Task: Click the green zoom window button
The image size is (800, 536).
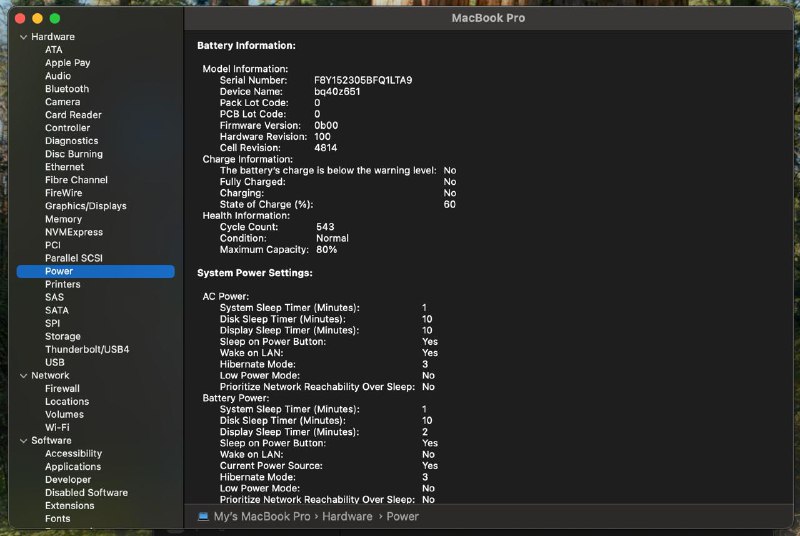Action: (x=55, y=18)
